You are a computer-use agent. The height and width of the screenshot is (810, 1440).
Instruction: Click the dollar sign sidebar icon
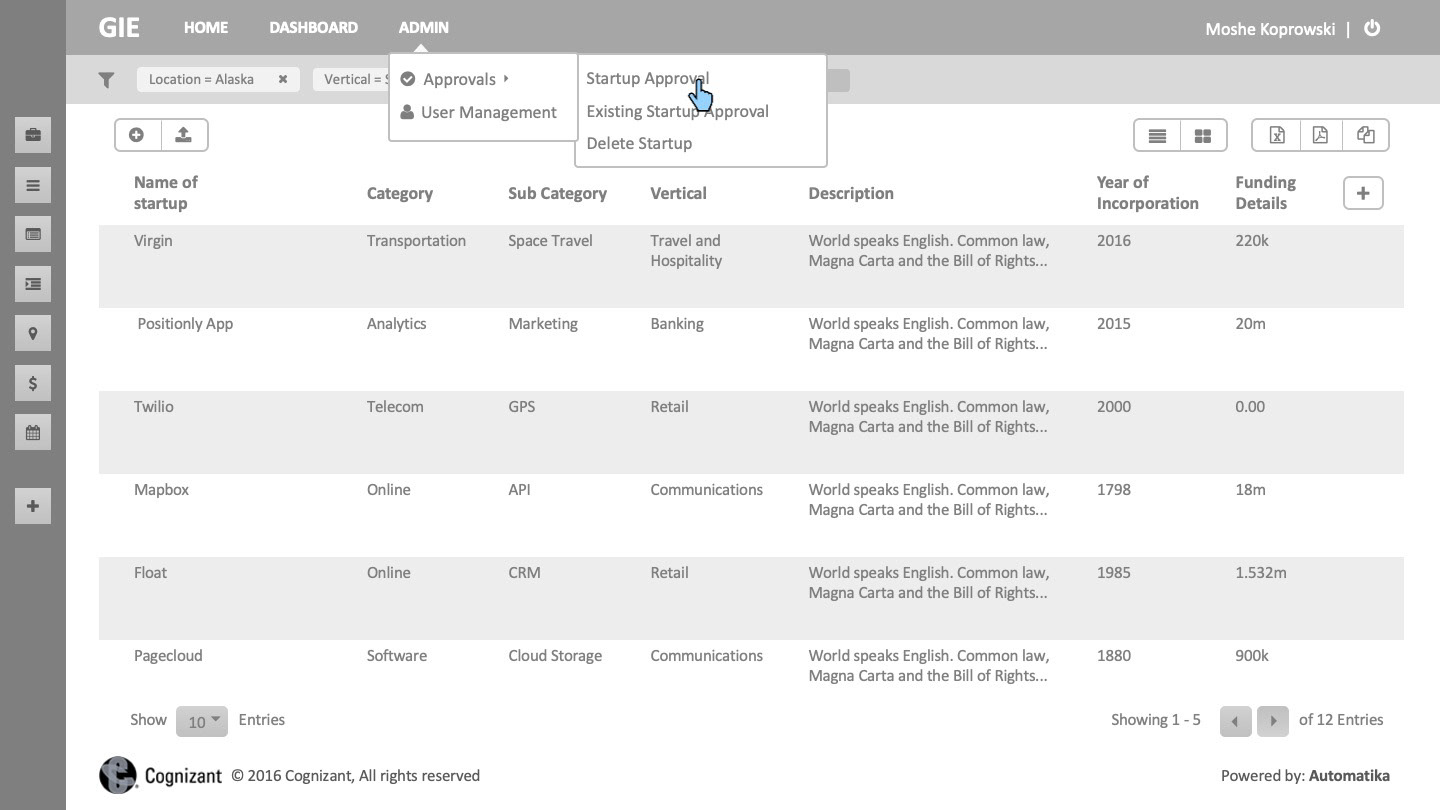click(x=33, y=383)
